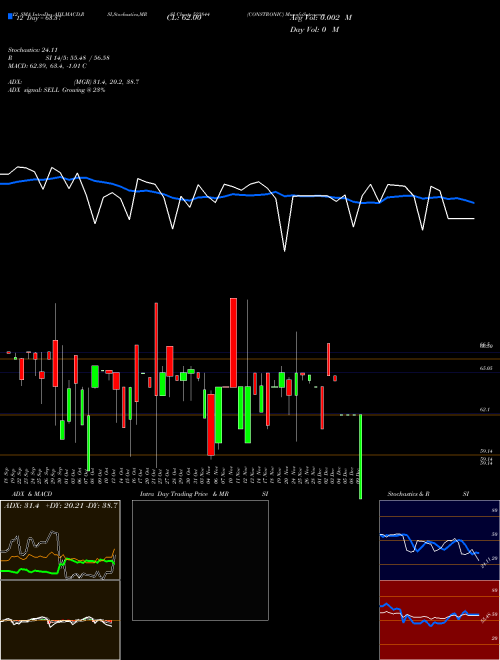Click the blue SMA legend square
The image size is (500, 660).
(10, 16)
